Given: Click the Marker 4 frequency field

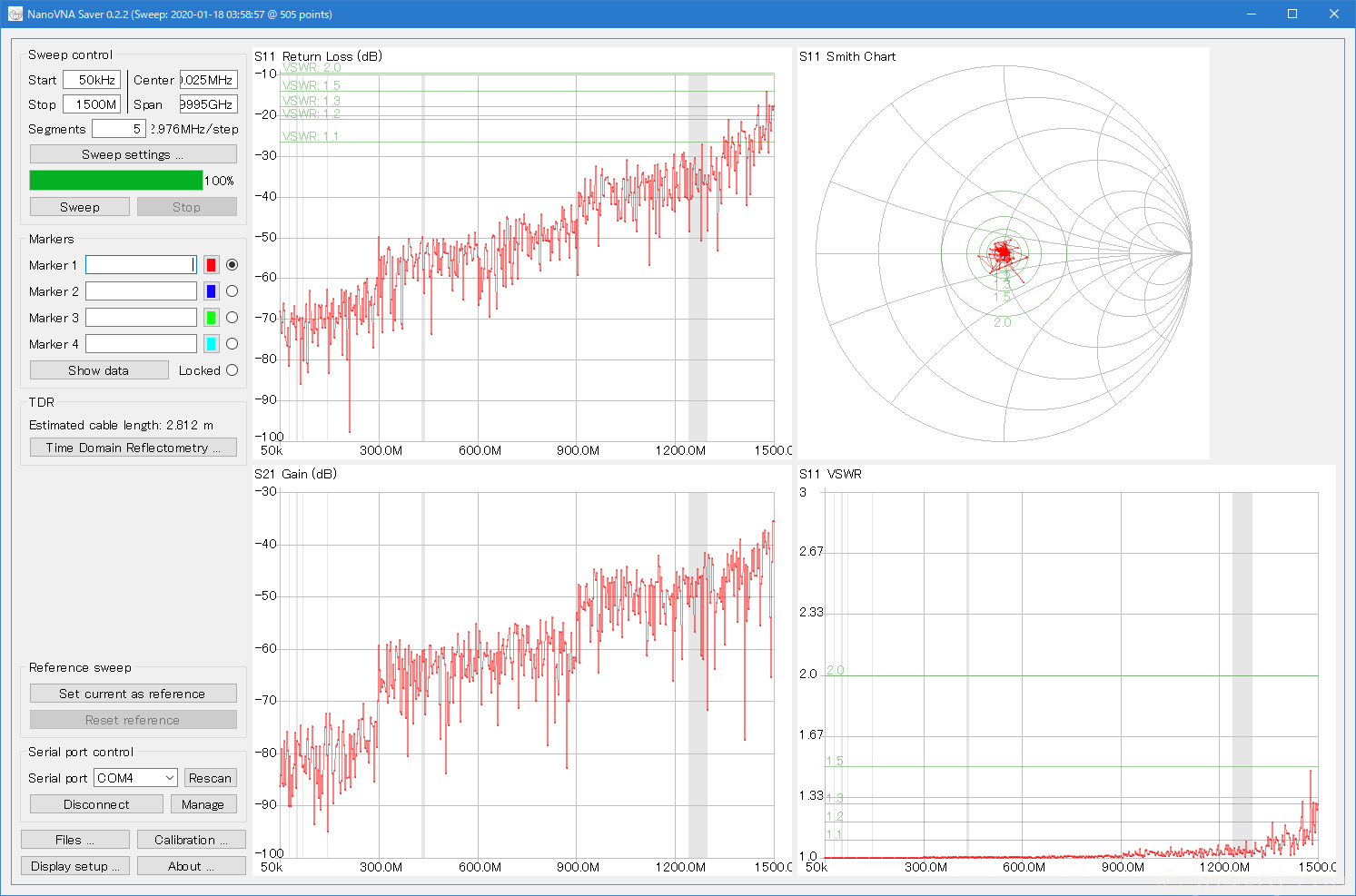Looking at the screenshot, I should (x=141, y=344).
